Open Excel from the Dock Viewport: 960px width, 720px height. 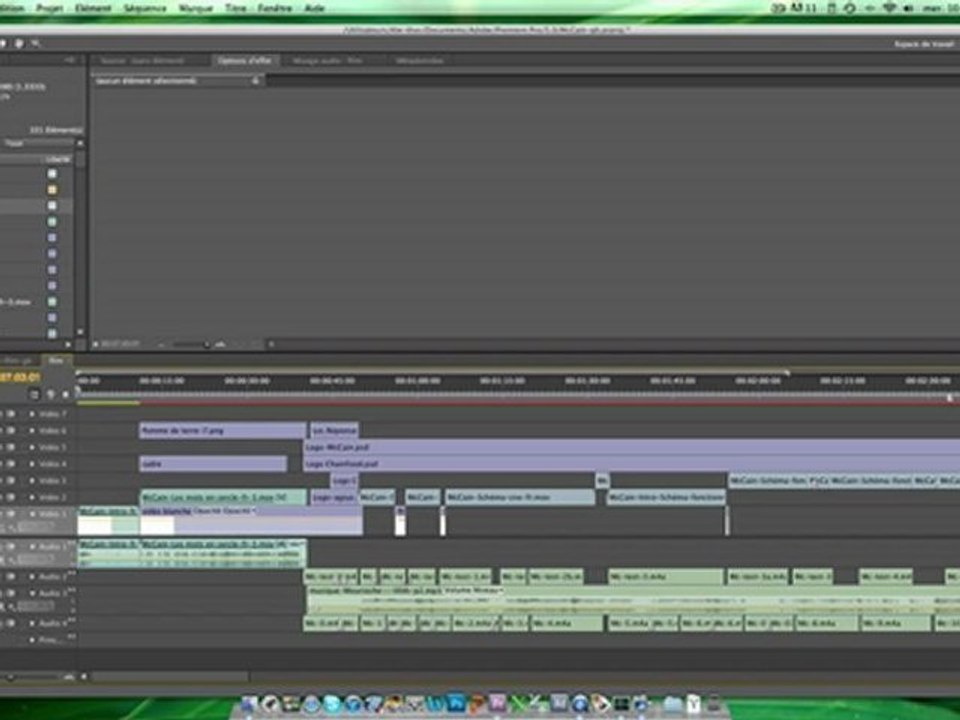point(519,703)
